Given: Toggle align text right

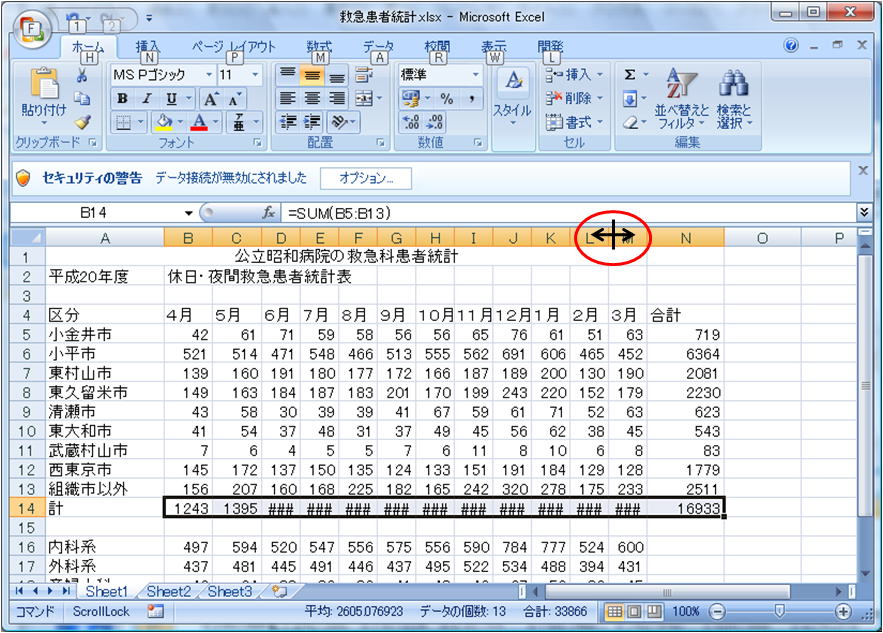Looking at the screenshot, I should 337,99.
